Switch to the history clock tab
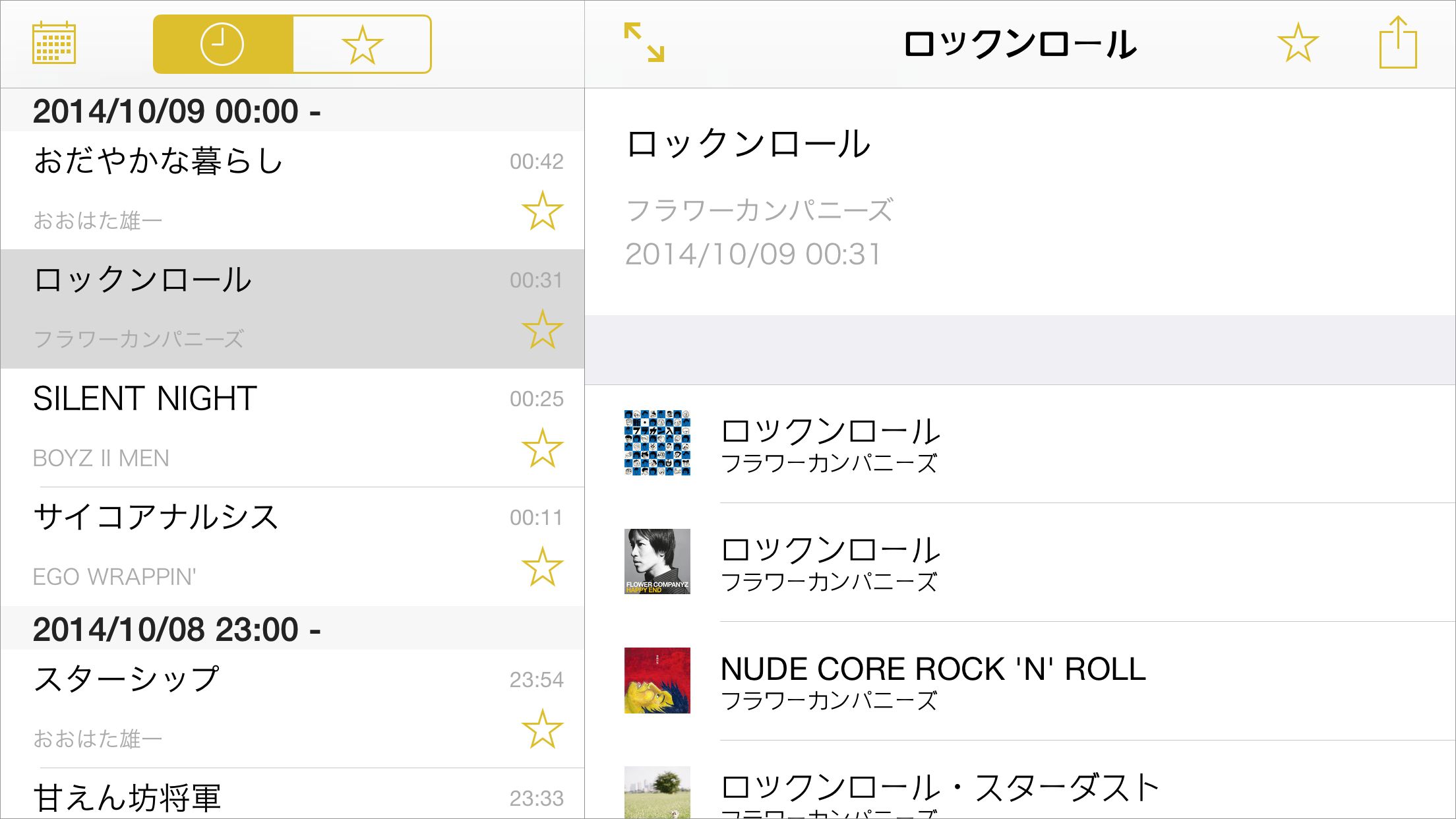The height and width of the screenshot is (819, 1456). pos(223,44)
